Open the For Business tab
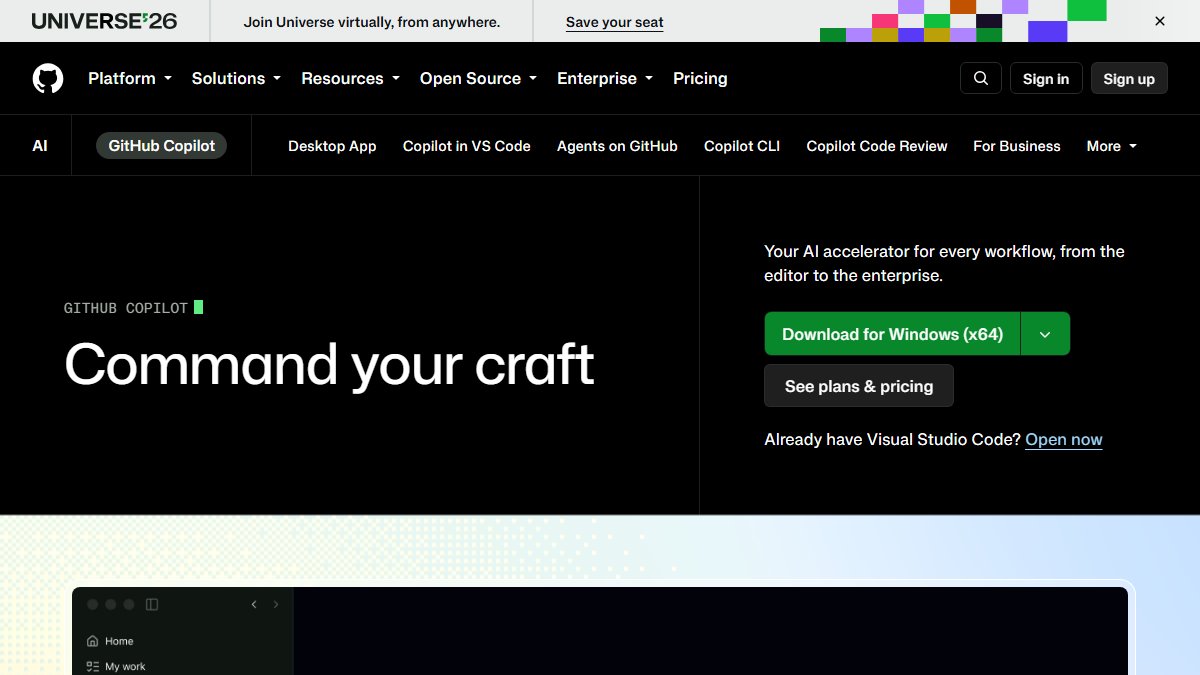This screenshot has width=1200, height=675. pos(1017,146)
